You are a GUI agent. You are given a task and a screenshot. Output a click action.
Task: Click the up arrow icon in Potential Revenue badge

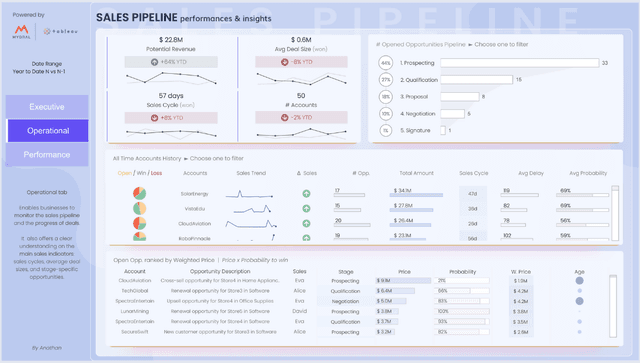click(154, 62)
